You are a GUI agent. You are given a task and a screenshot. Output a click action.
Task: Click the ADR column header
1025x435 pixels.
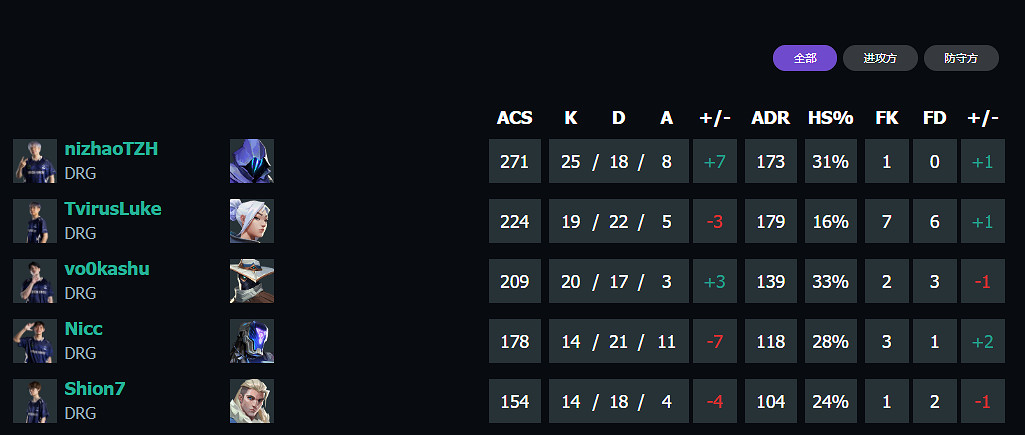[771, 118]
